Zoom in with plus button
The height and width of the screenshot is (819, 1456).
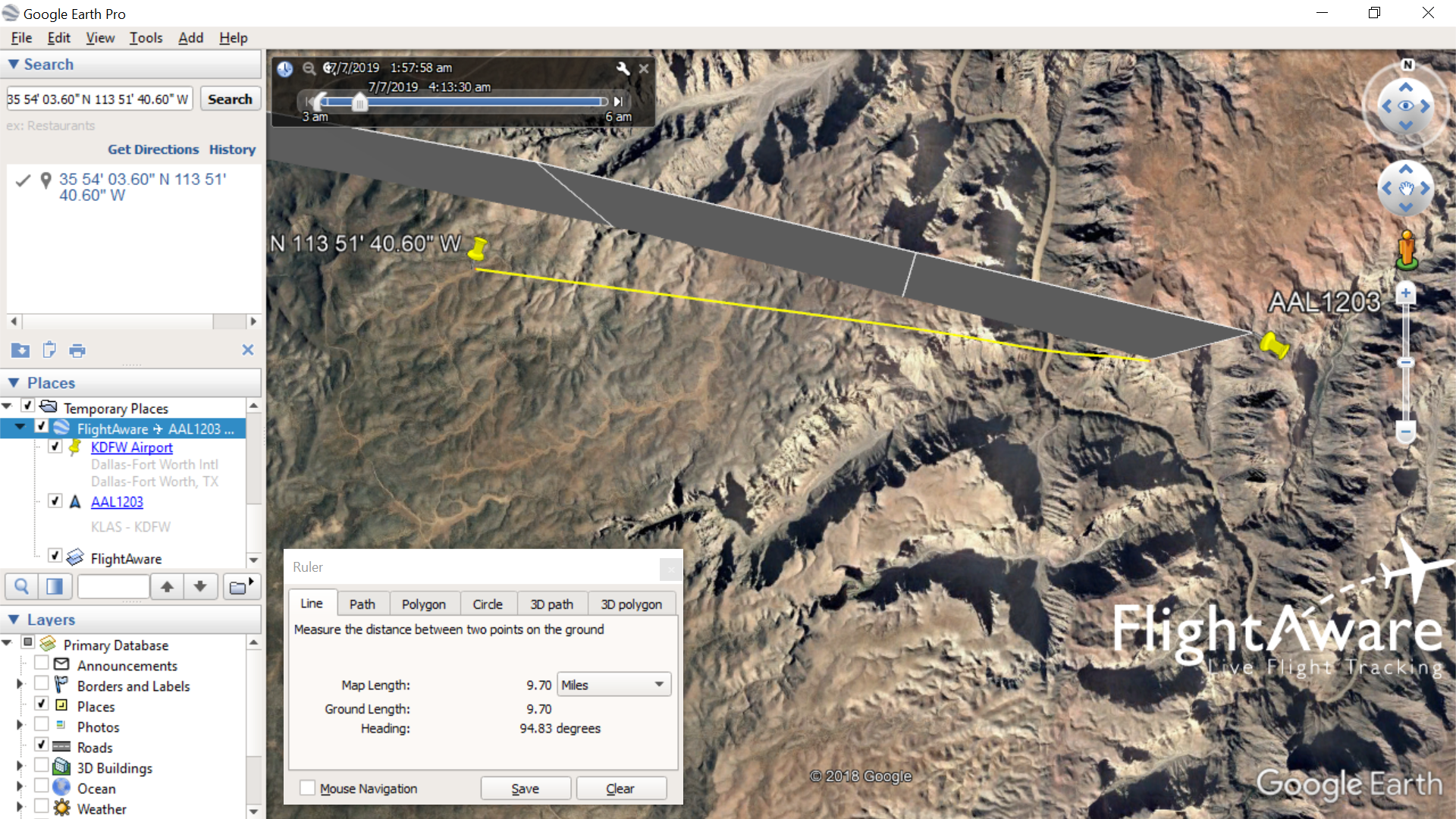[1406, 293]
